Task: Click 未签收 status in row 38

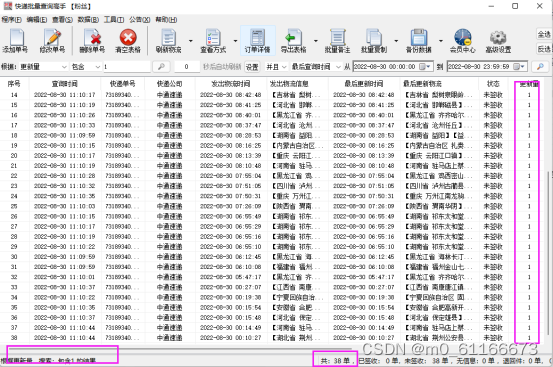Action: tap(493, 338)
